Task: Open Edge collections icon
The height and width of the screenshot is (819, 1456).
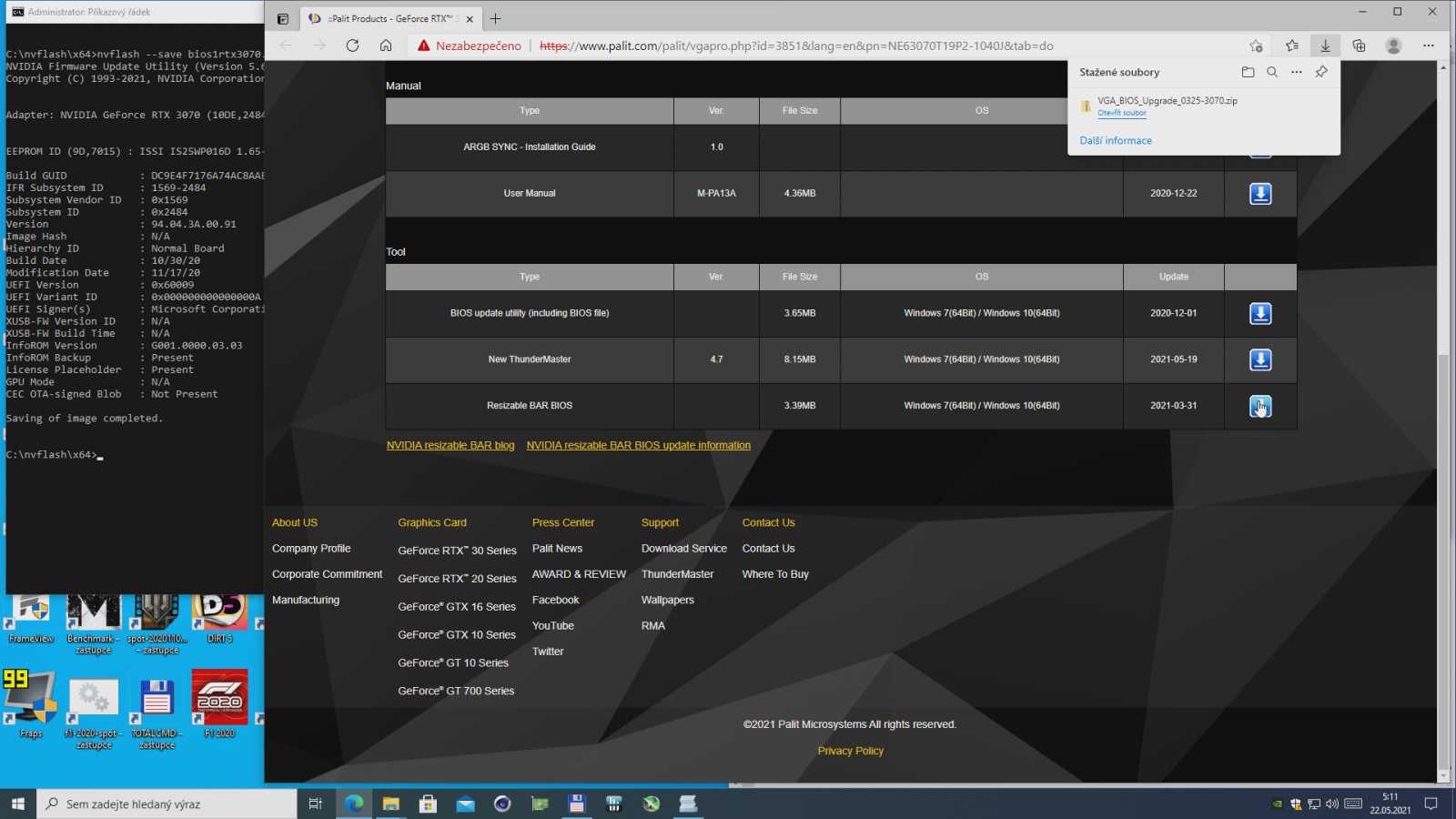Action: click(x=1359, y=45)
